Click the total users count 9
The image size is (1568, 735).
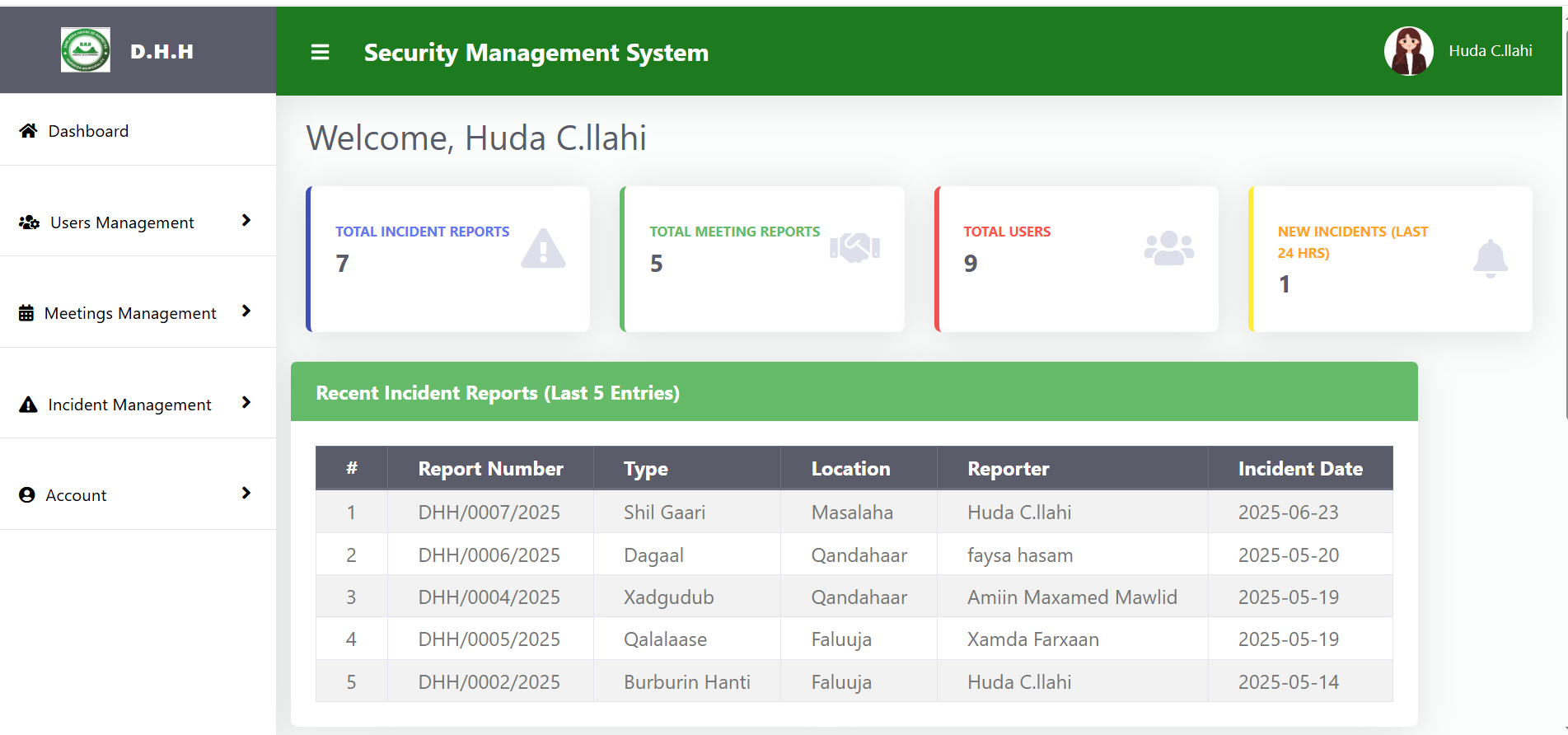tap(971, 264)
